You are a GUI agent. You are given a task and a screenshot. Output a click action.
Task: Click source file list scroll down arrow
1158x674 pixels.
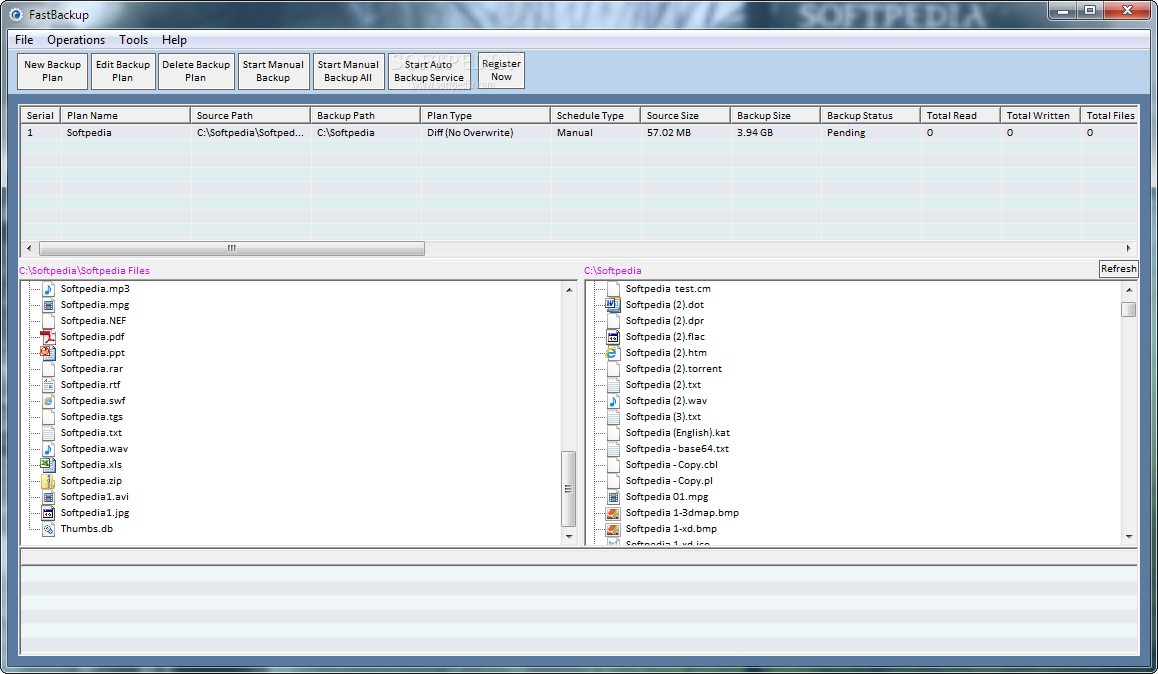(569, 537)
